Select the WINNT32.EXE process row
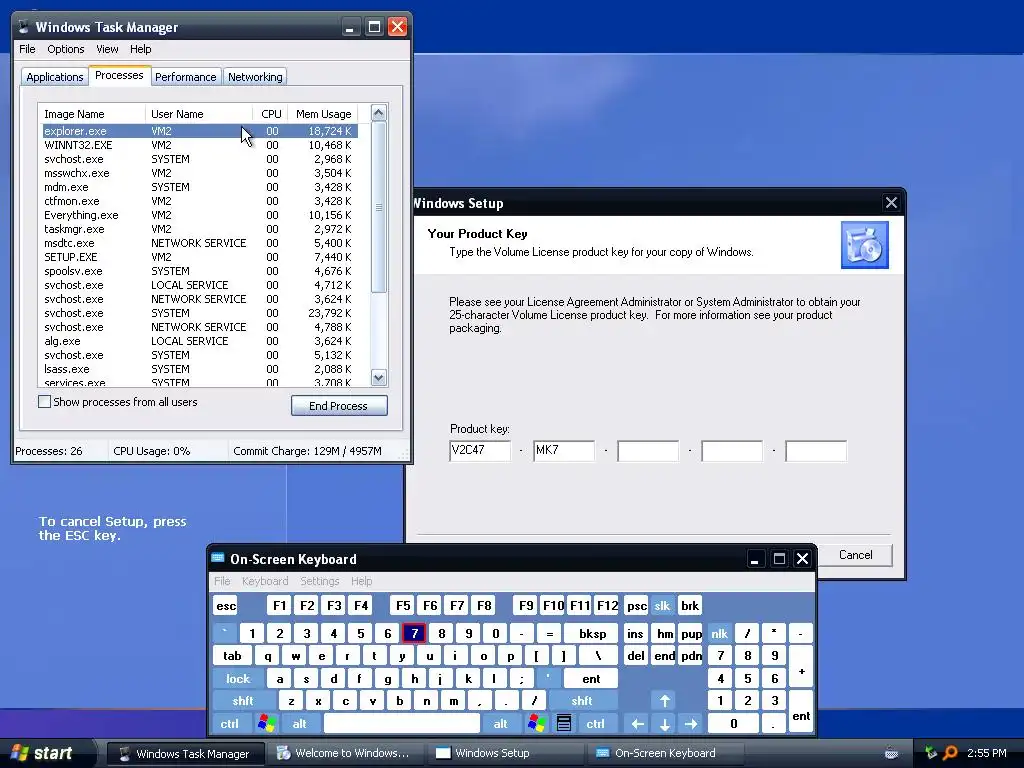This screenshot has height=768, width=1024. tap(200, 145)
